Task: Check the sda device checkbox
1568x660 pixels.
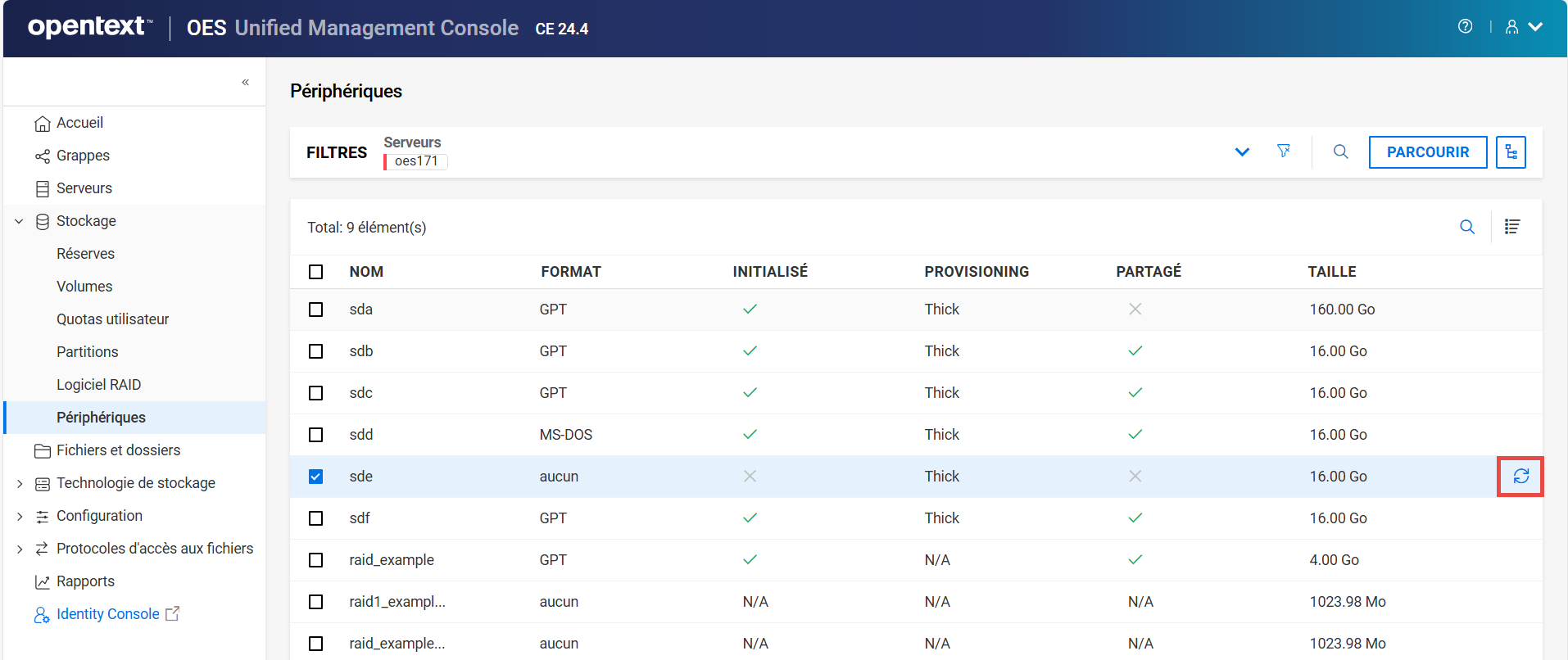Action: click(x=315, y=310)
